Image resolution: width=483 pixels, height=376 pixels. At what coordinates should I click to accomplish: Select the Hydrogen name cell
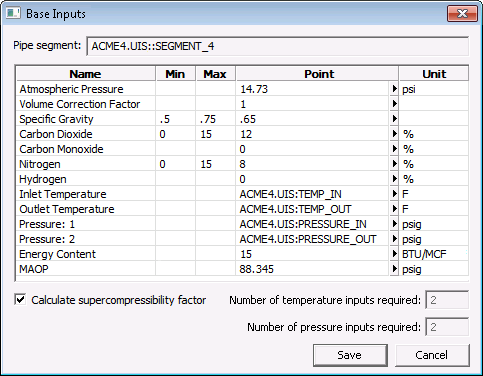[86, 179]
